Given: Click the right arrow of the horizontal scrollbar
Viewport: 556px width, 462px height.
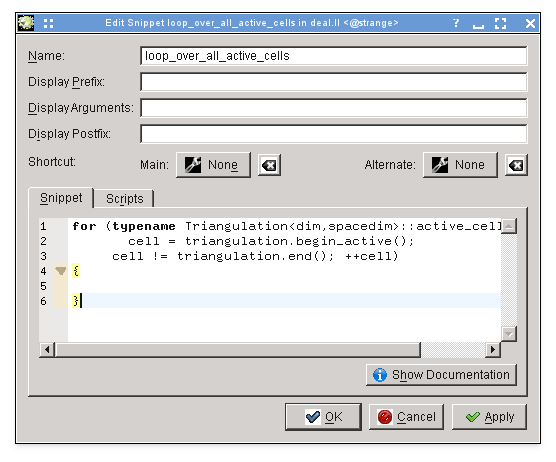Looking at the screenshot, I should (493, 350).
